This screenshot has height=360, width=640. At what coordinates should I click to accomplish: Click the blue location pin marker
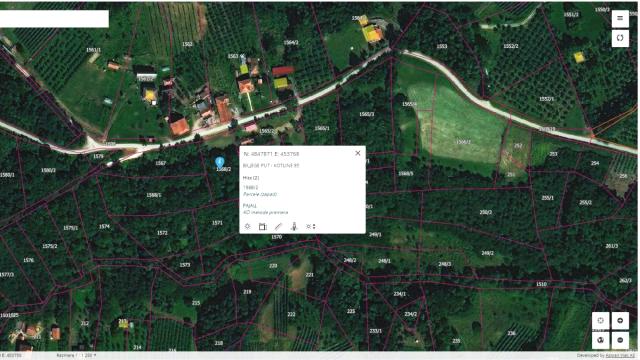point(220,162)
